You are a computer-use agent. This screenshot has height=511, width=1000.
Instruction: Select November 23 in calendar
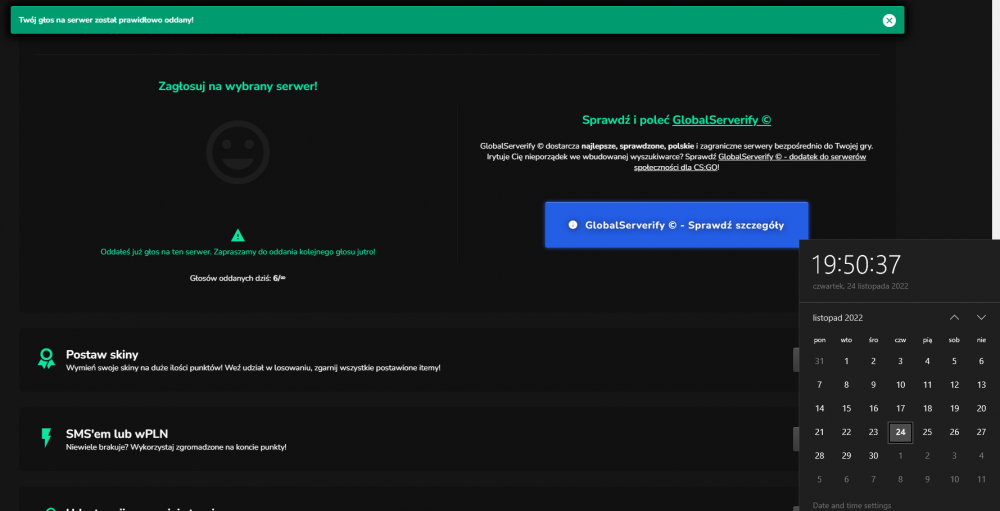click(x=874, y=432)
